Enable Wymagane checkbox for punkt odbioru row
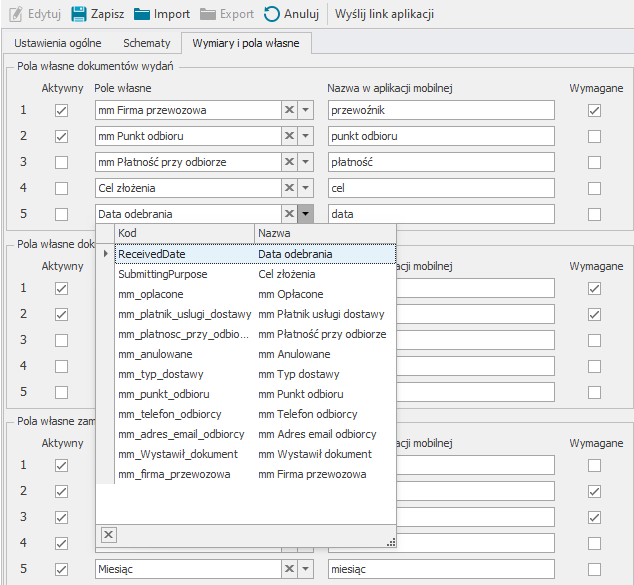Screen dimensions: 634x585 595,136
